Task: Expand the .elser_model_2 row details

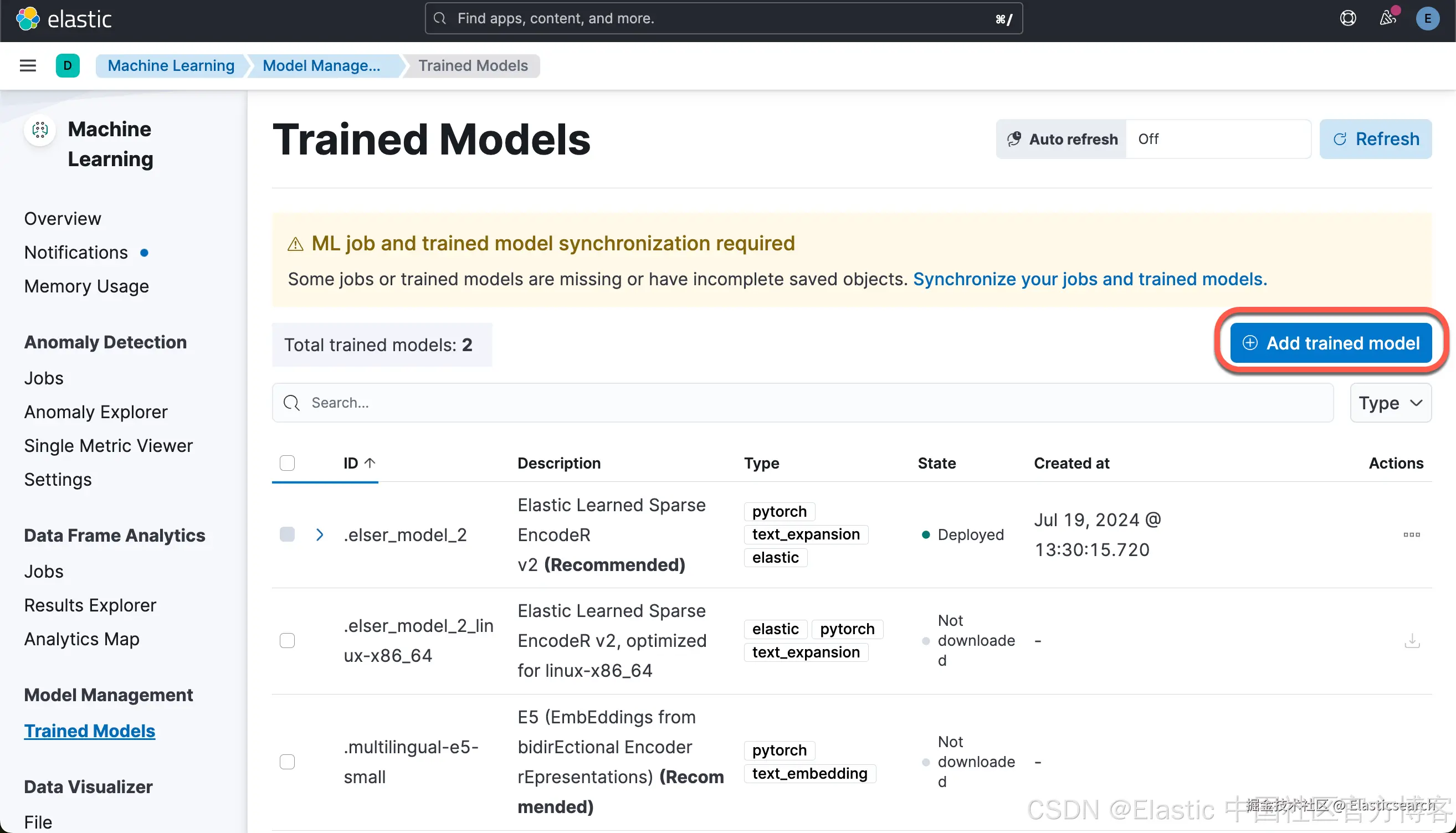Action: pyautogui.click(x=320, y=534)
